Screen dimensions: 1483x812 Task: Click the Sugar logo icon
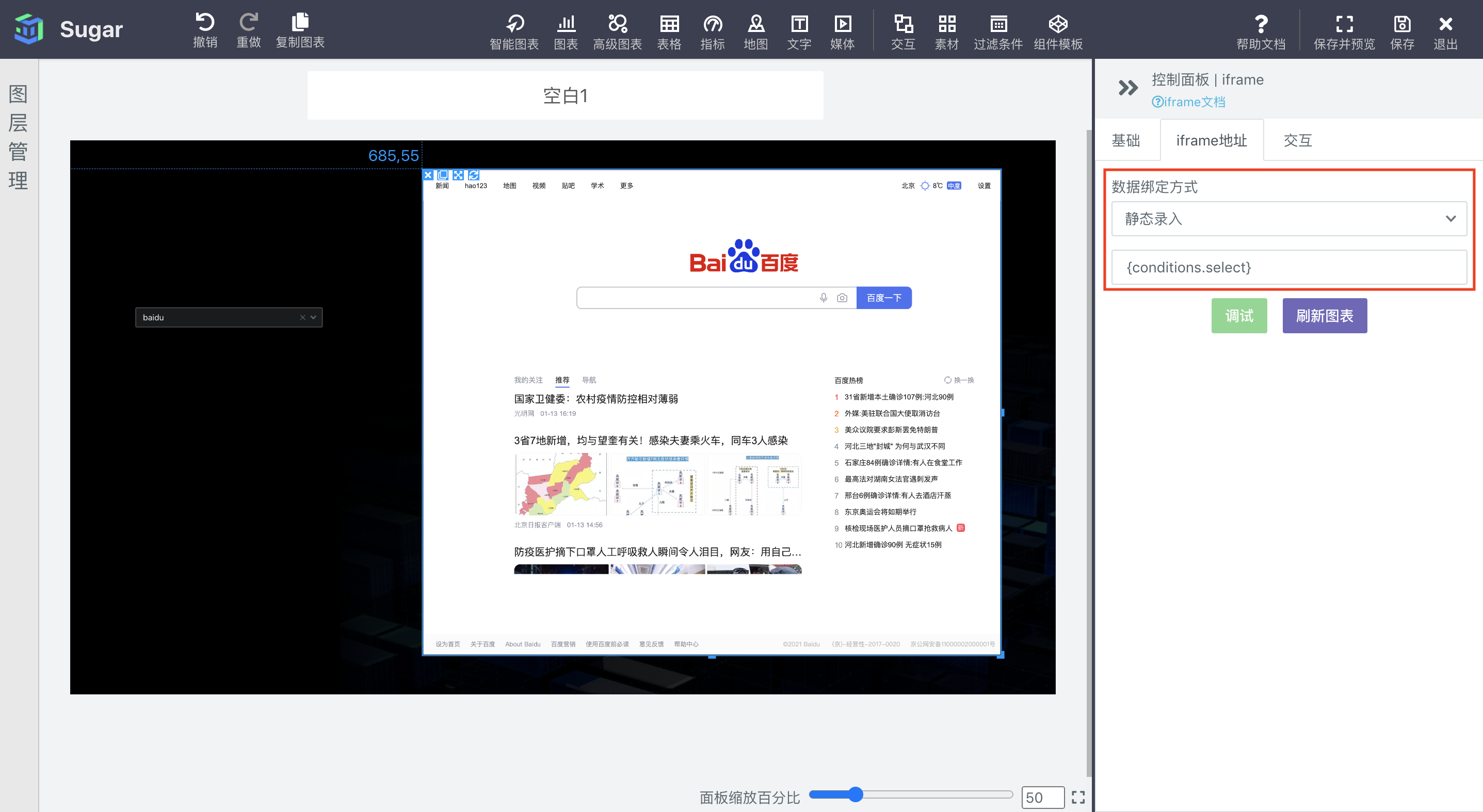point(29,29)
